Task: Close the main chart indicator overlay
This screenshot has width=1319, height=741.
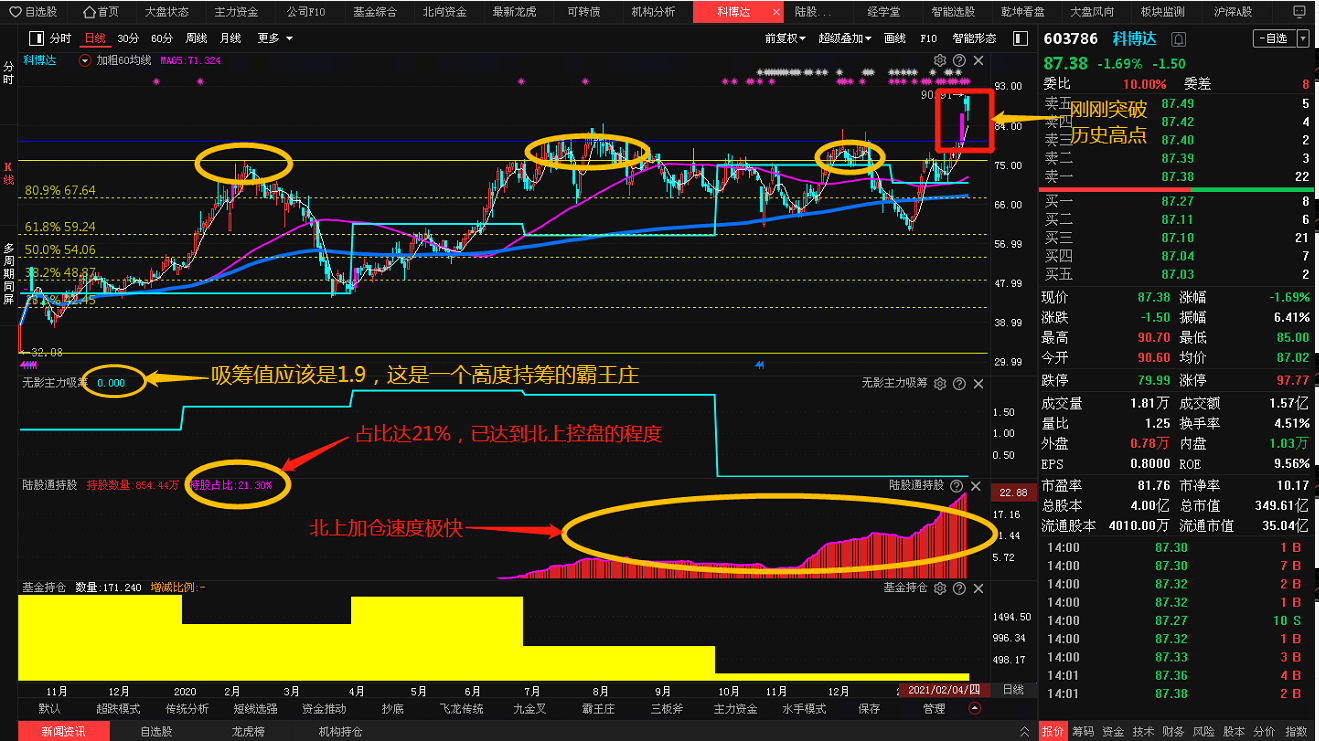Action: click(979, 60)
